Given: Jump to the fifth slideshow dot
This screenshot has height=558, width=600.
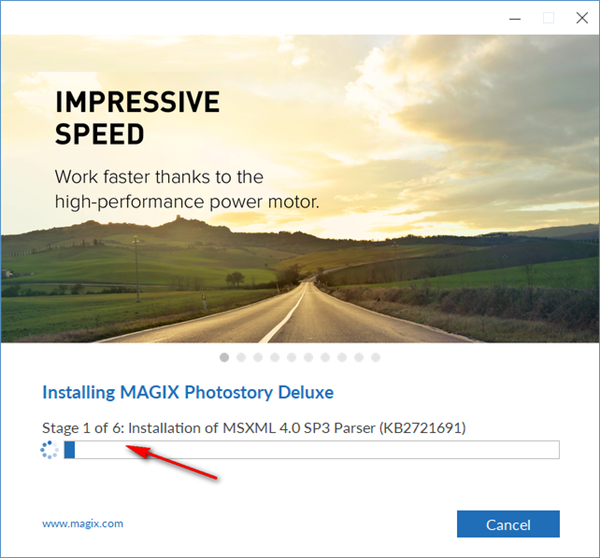Looking at the screenshot, I should click(292, 357).
